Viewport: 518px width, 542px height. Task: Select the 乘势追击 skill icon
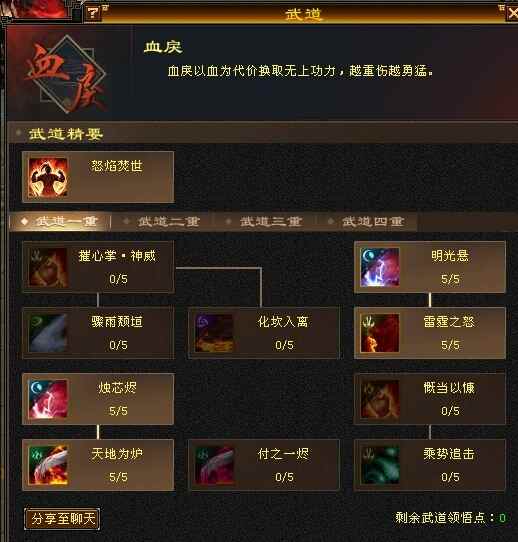[x=380, y=465]
